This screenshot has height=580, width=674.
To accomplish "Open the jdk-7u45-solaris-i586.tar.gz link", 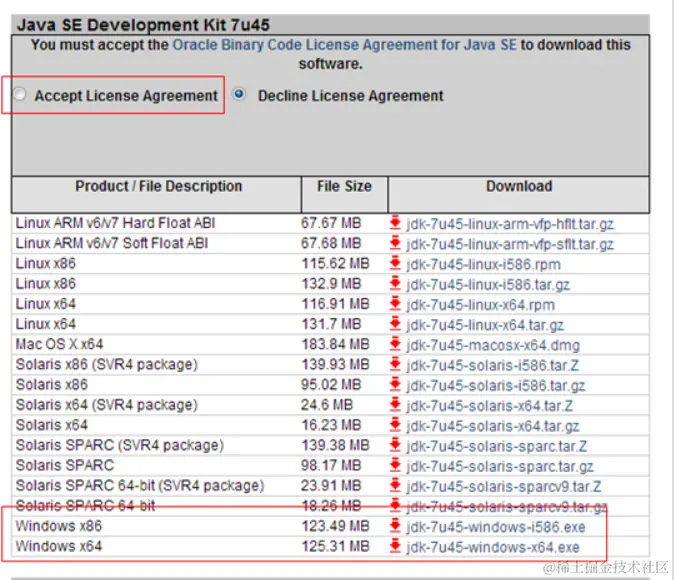I will [496, 386].
